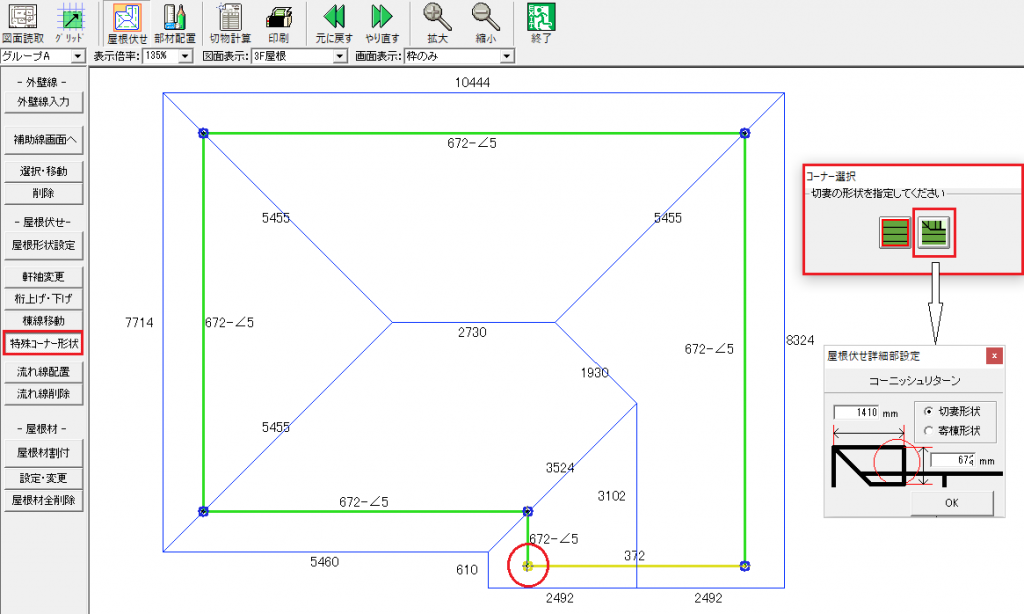Click the 流れ線削除 button
The image size is (1024, 614).
(43, 394)
